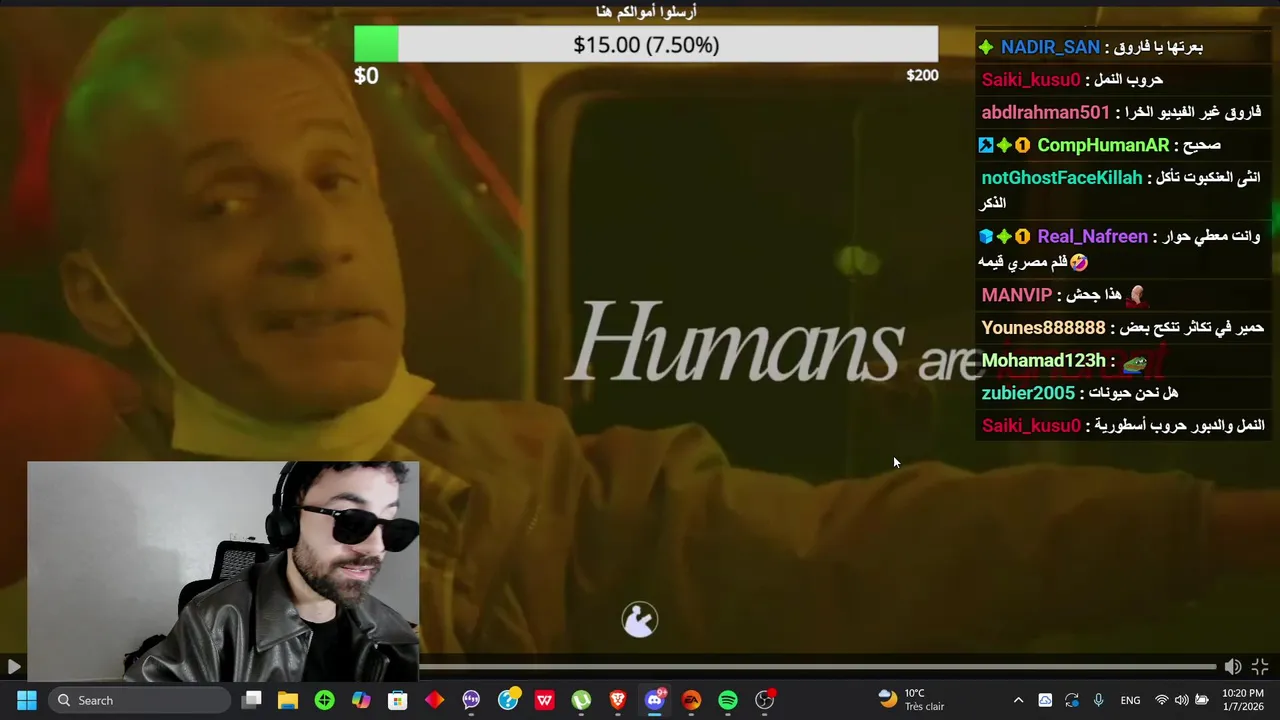Open Task View from the taskbar

pos(252,700)
